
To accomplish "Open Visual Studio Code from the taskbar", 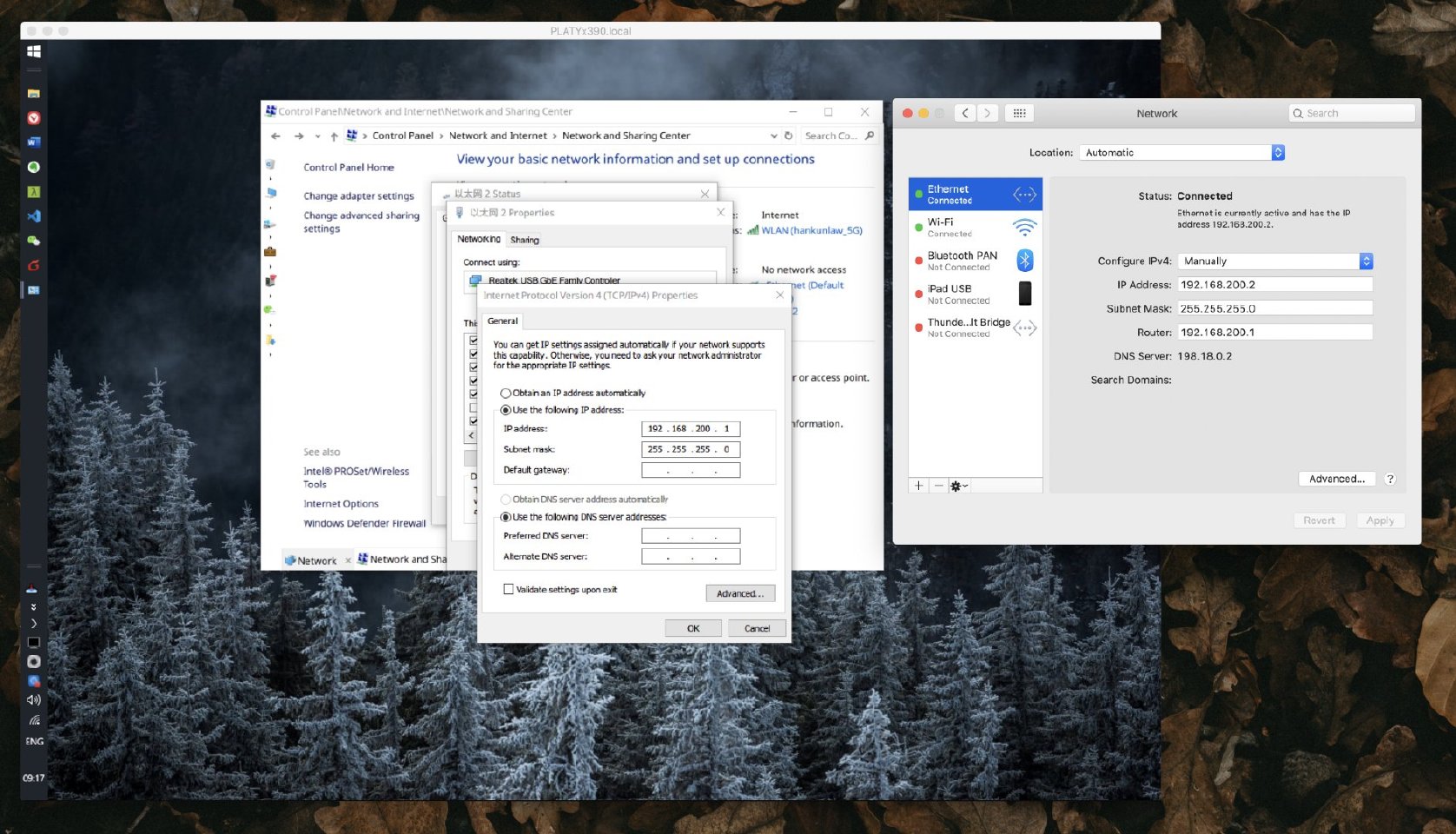I will point(34,216).
